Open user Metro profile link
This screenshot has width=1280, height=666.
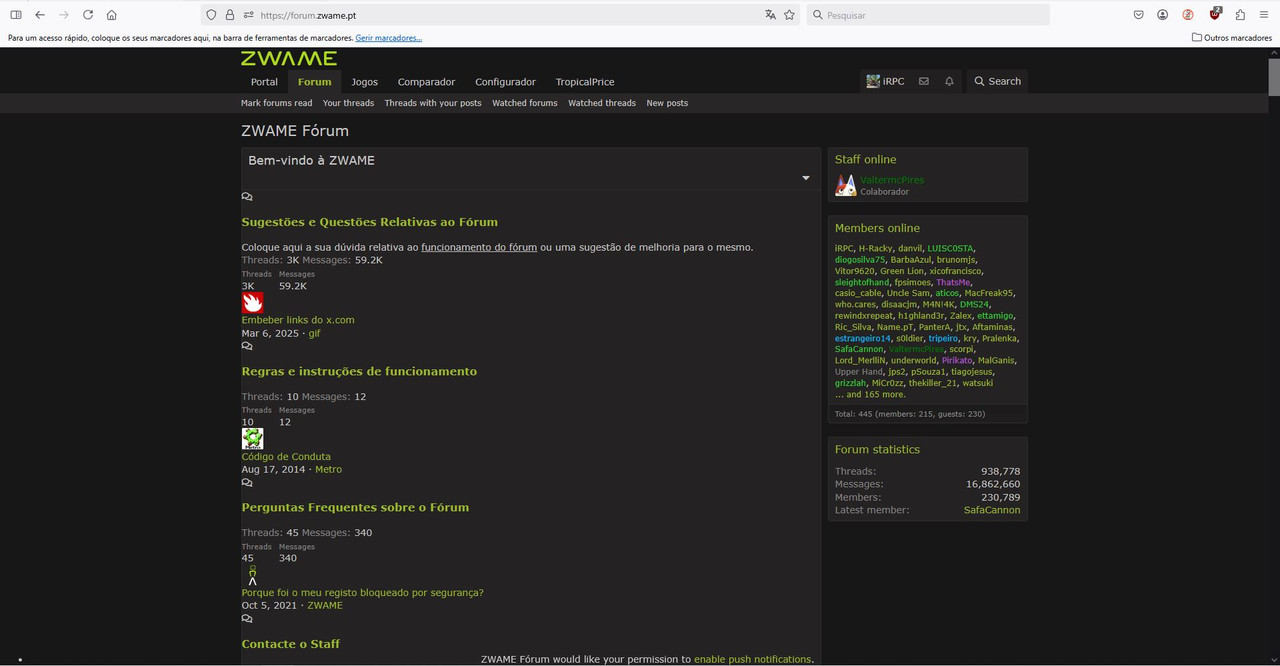click(328, 469)
